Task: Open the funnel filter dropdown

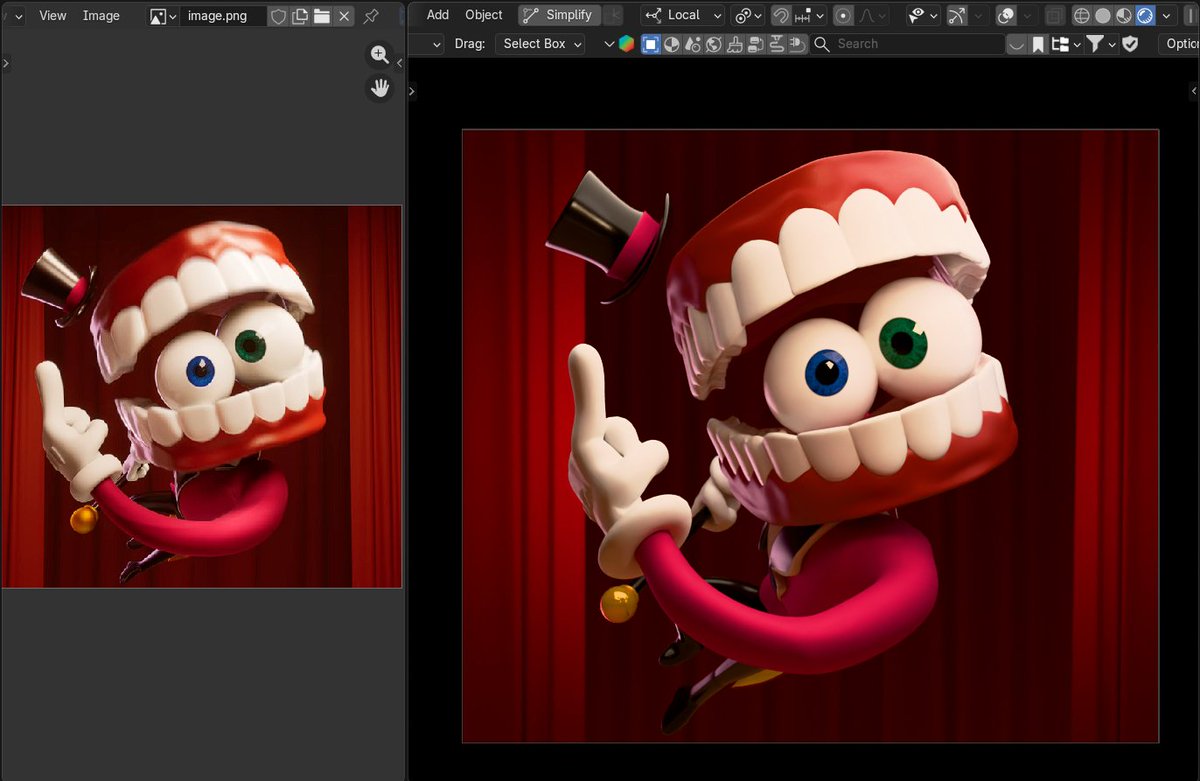Action: [x=1101, y=44]
